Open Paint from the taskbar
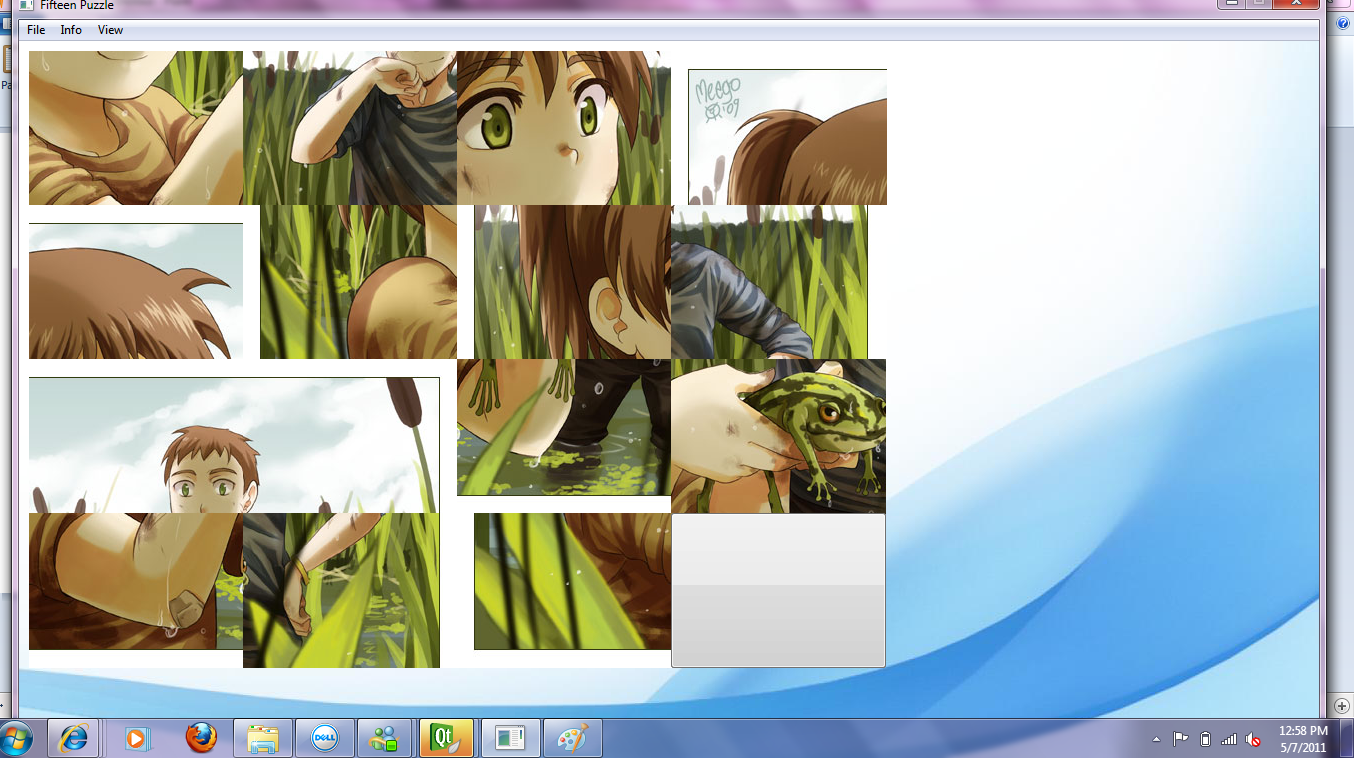The width and height of the screenshot is (1366, 768). point(572,739)
